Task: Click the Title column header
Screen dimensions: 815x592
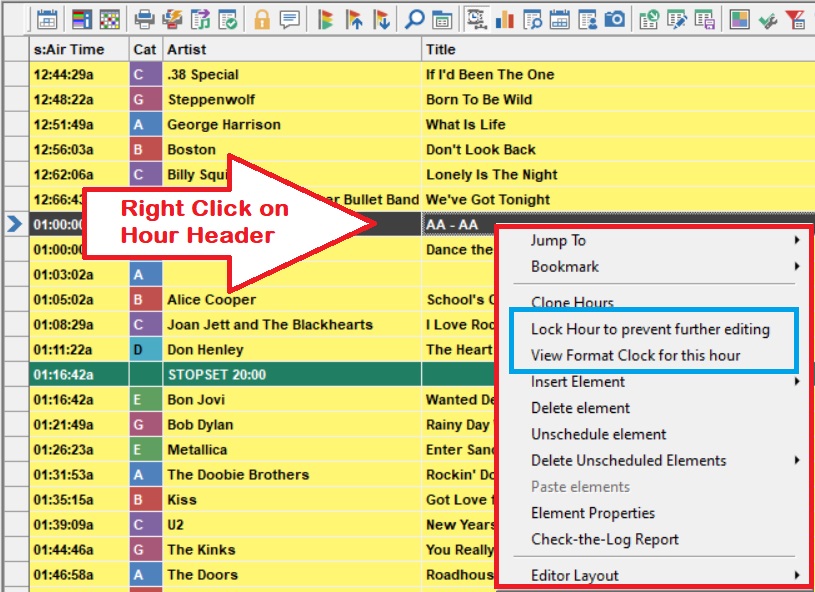Action: point(618,49)
